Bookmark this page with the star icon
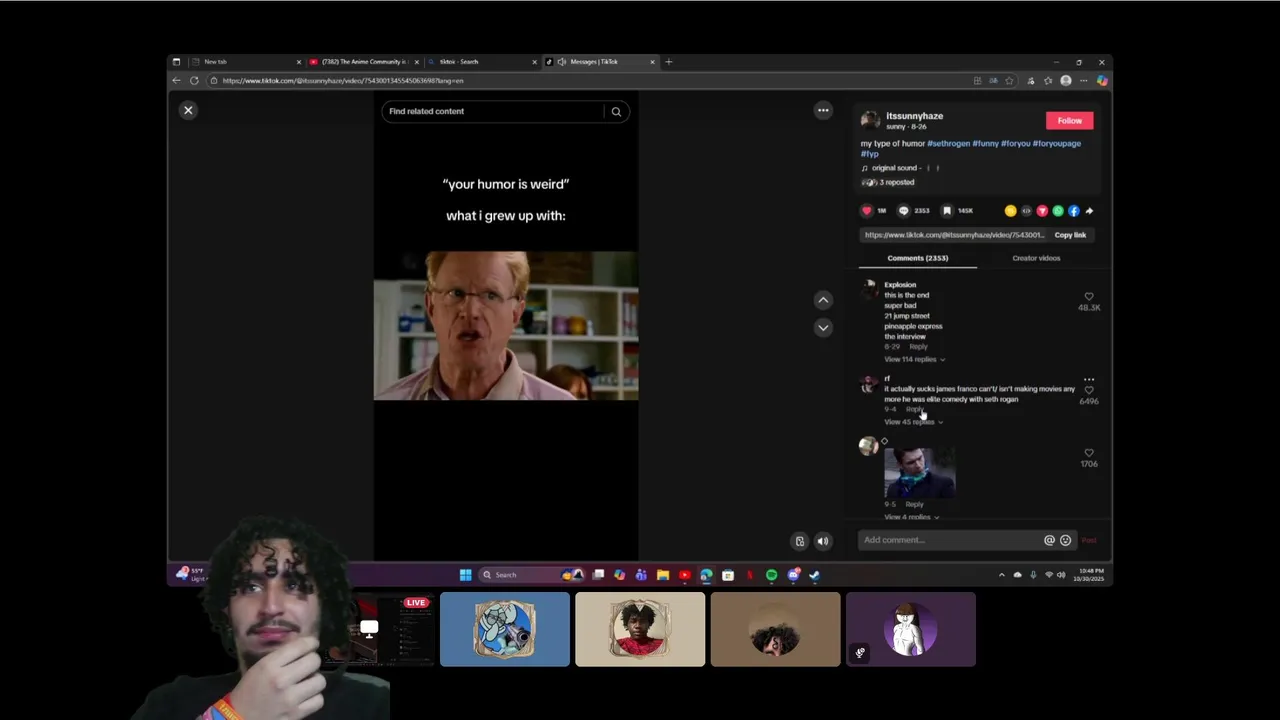The width and height of the screenshot is (1280, 720). 1010,80
